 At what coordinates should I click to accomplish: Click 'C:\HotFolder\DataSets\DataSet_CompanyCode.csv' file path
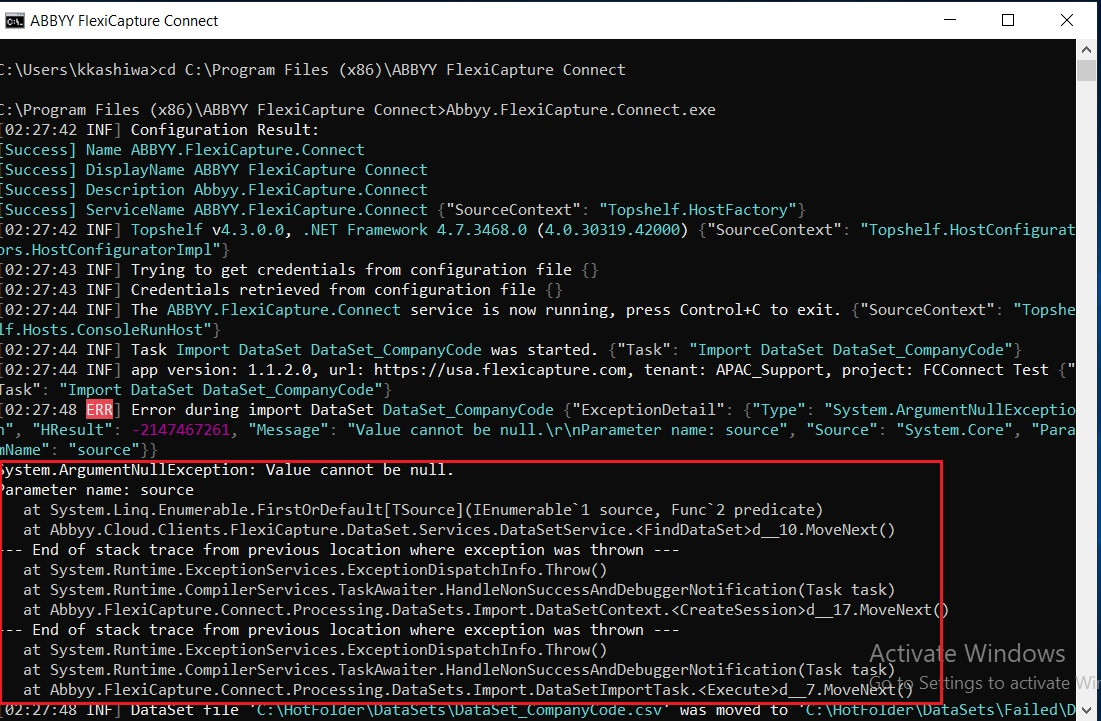point(460,710)
